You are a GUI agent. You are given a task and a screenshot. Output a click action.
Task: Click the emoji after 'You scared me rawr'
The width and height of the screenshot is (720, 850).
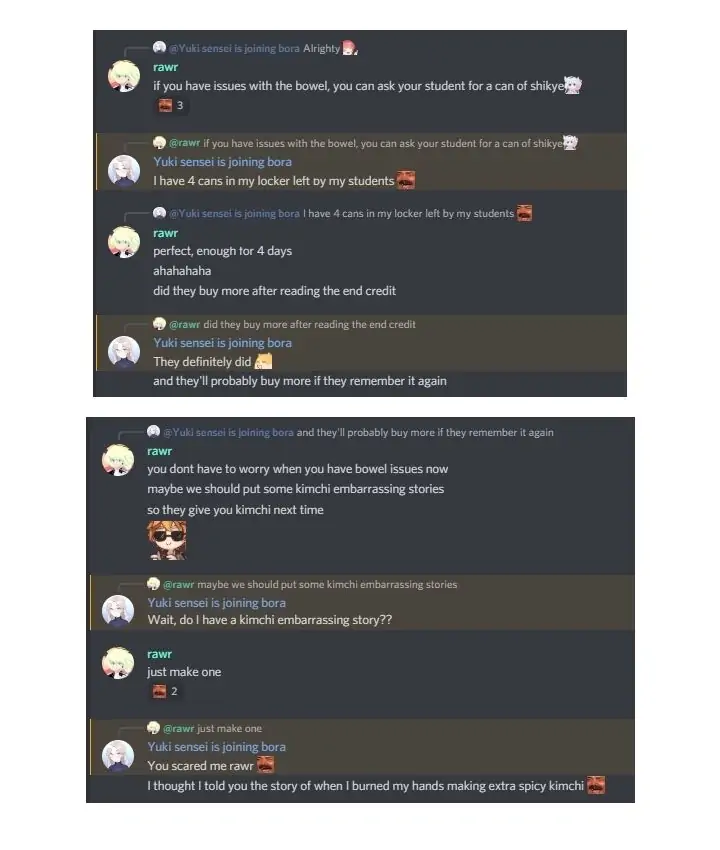(265, 765)
